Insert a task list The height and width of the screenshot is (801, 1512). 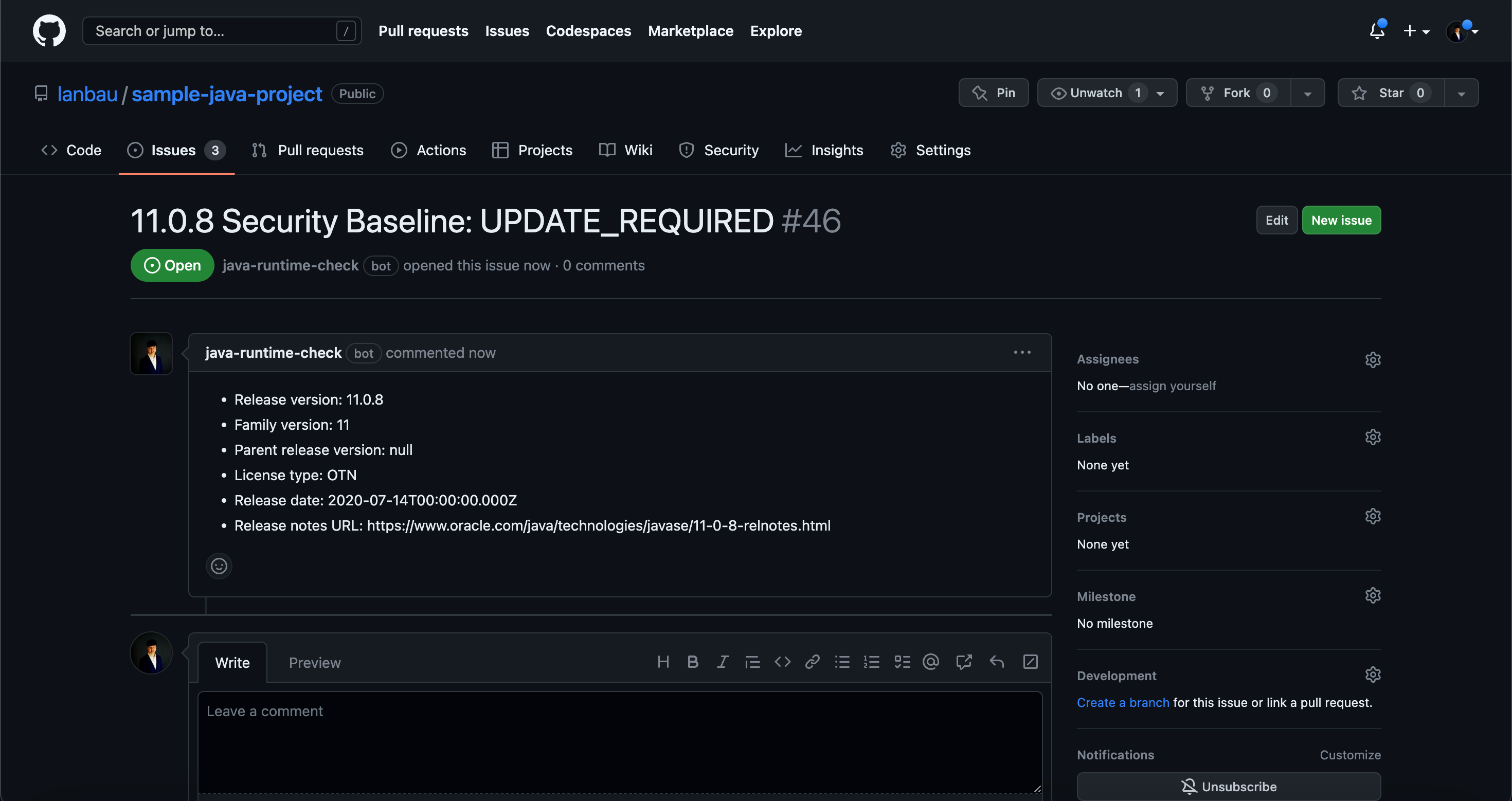(x=902, y=662)
